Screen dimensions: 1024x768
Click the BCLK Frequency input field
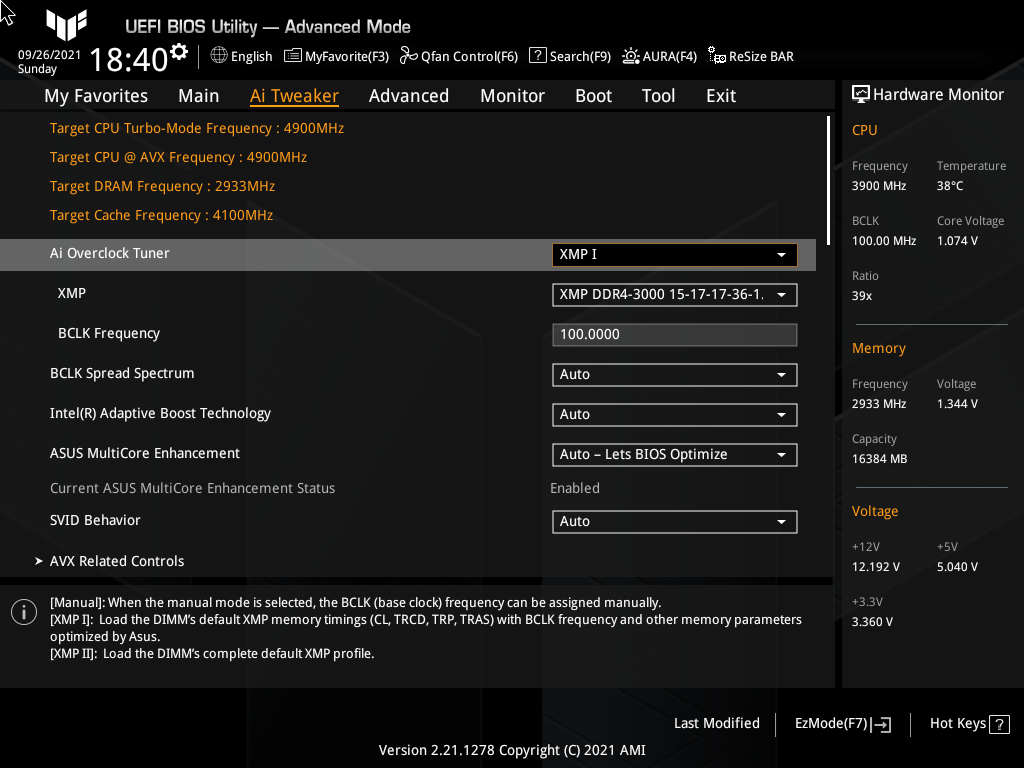(675, 334)
